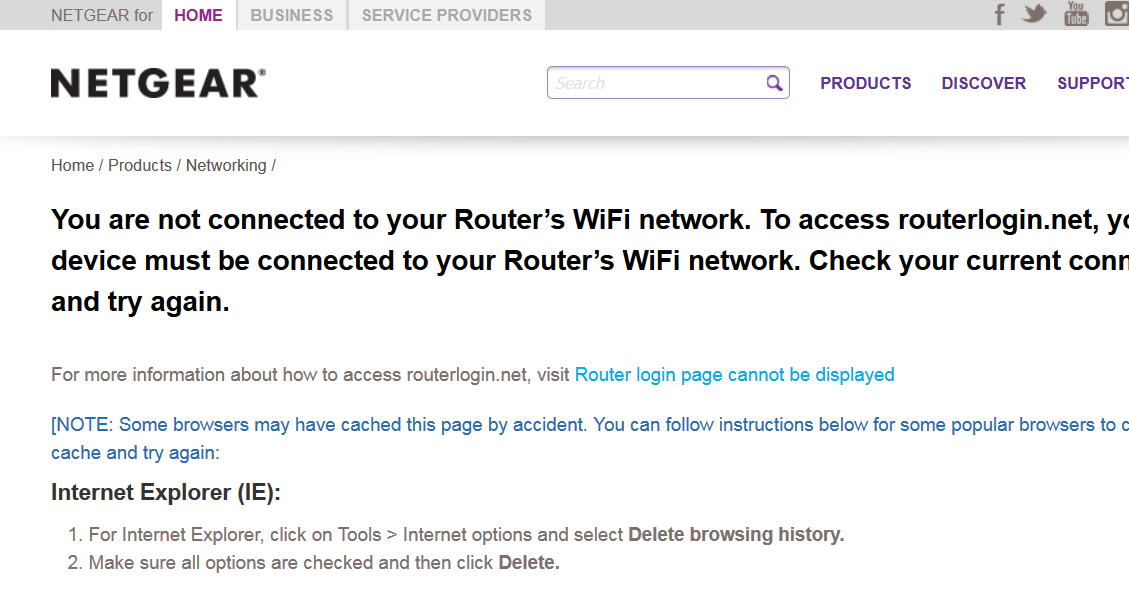The height and width of the screenshot is (593, 1129).
Task: Select the Facebook social icon in the header
Action: click(999, 14)
